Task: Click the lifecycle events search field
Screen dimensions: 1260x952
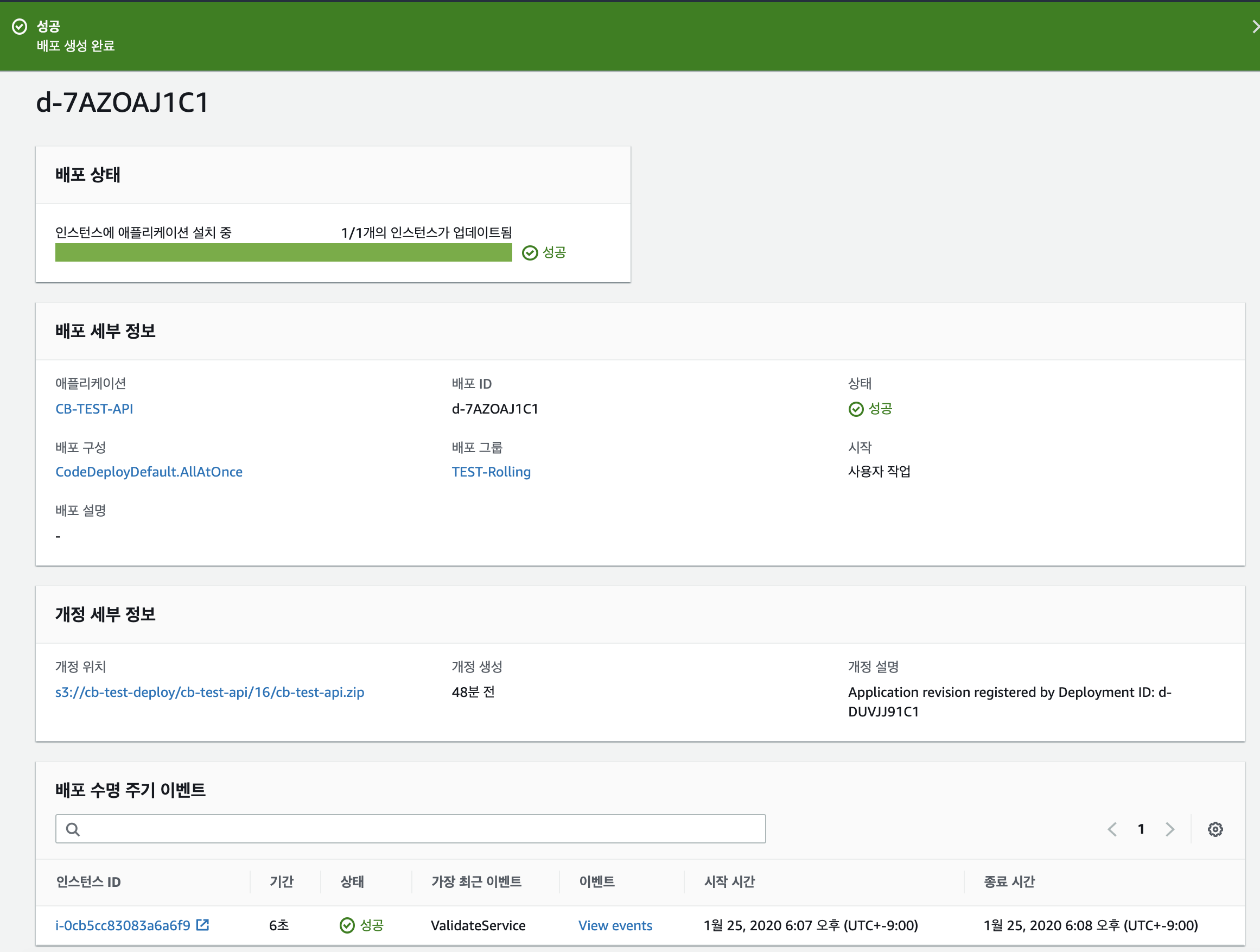Action: coord(410,829)
